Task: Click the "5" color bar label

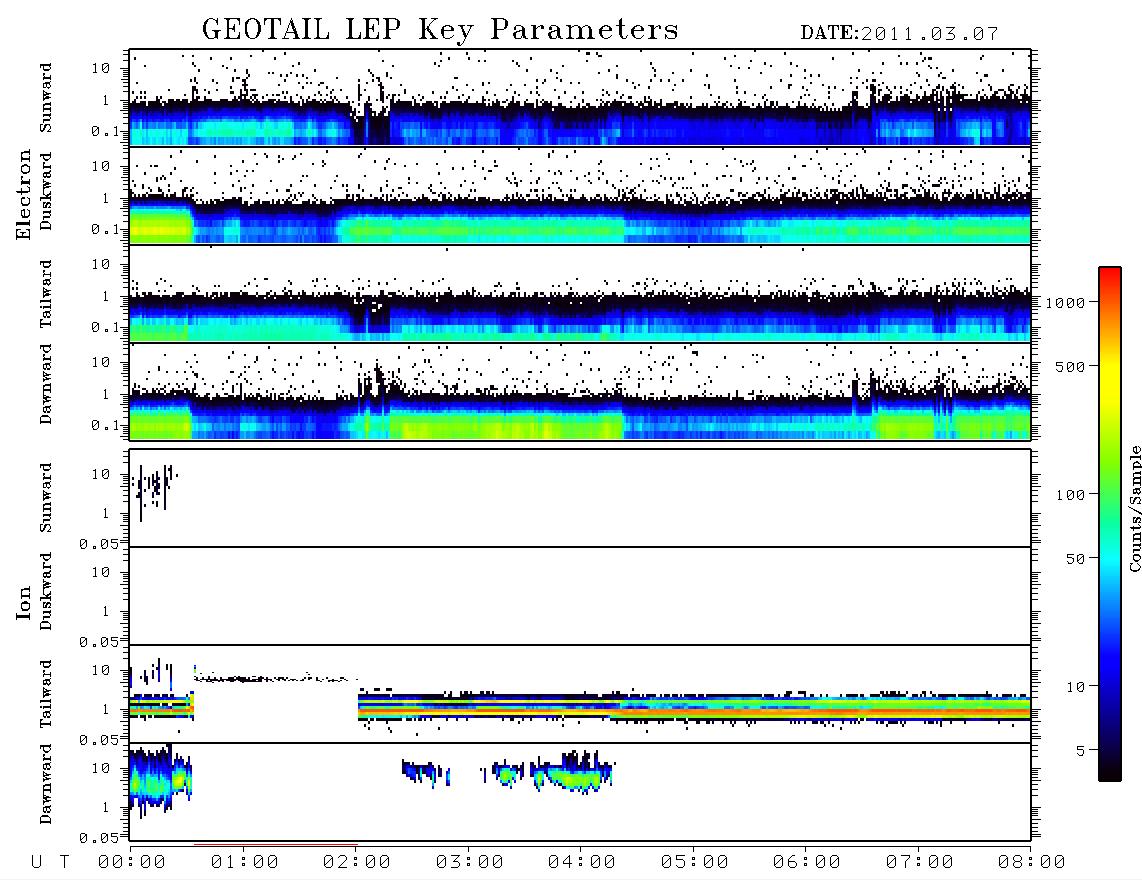Action: pos(1080,751)
